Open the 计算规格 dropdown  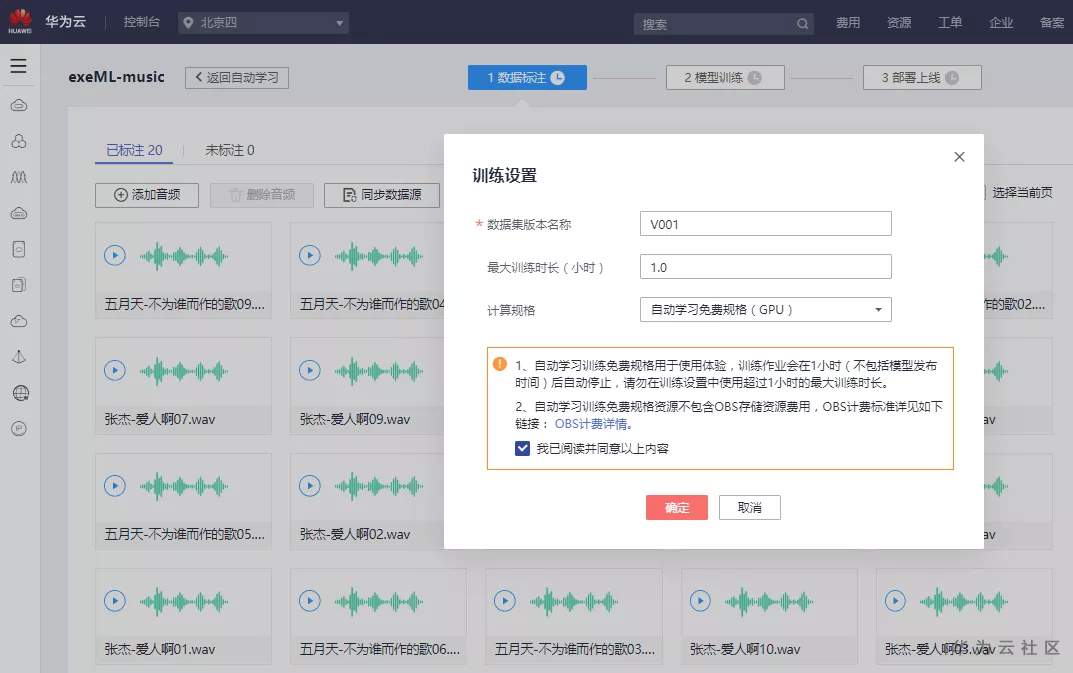(766, 309)
